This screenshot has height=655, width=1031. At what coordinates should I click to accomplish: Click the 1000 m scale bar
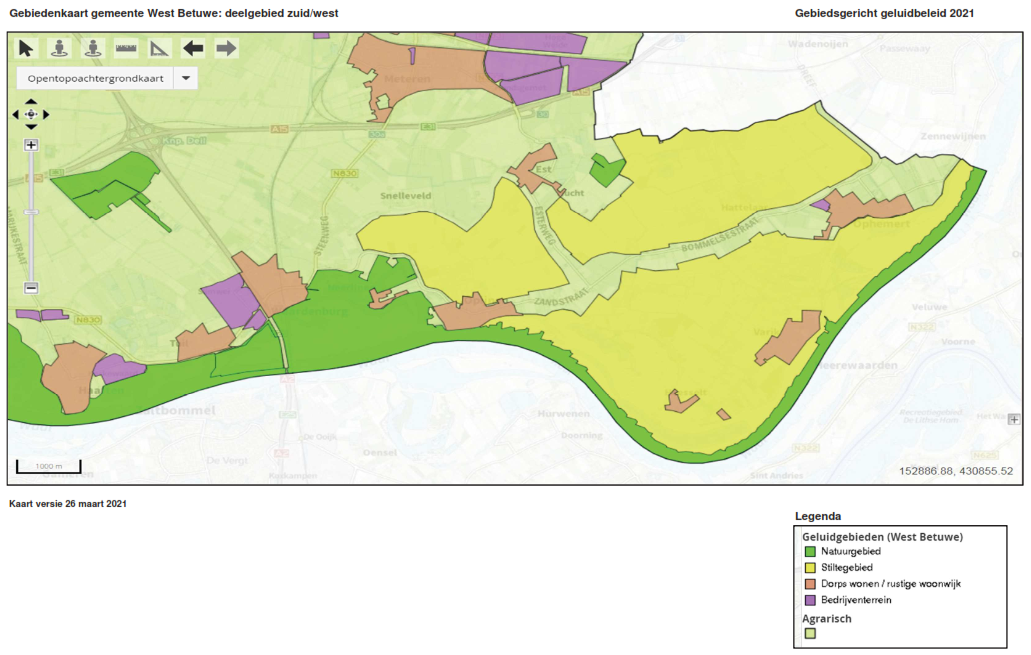pos(48,468)
